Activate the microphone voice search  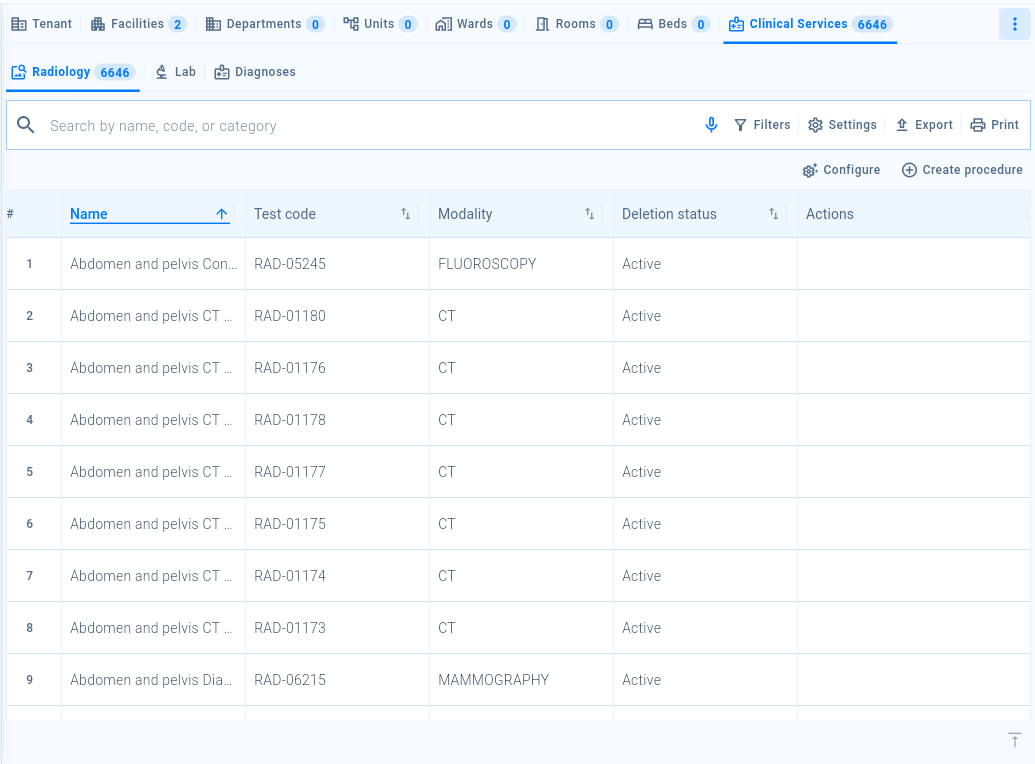point(711,125)
